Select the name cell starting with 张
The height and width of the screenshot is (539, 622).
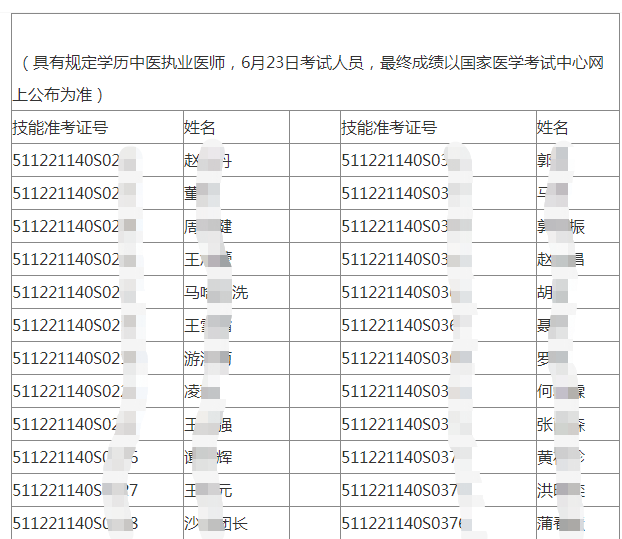pos(561,424)
